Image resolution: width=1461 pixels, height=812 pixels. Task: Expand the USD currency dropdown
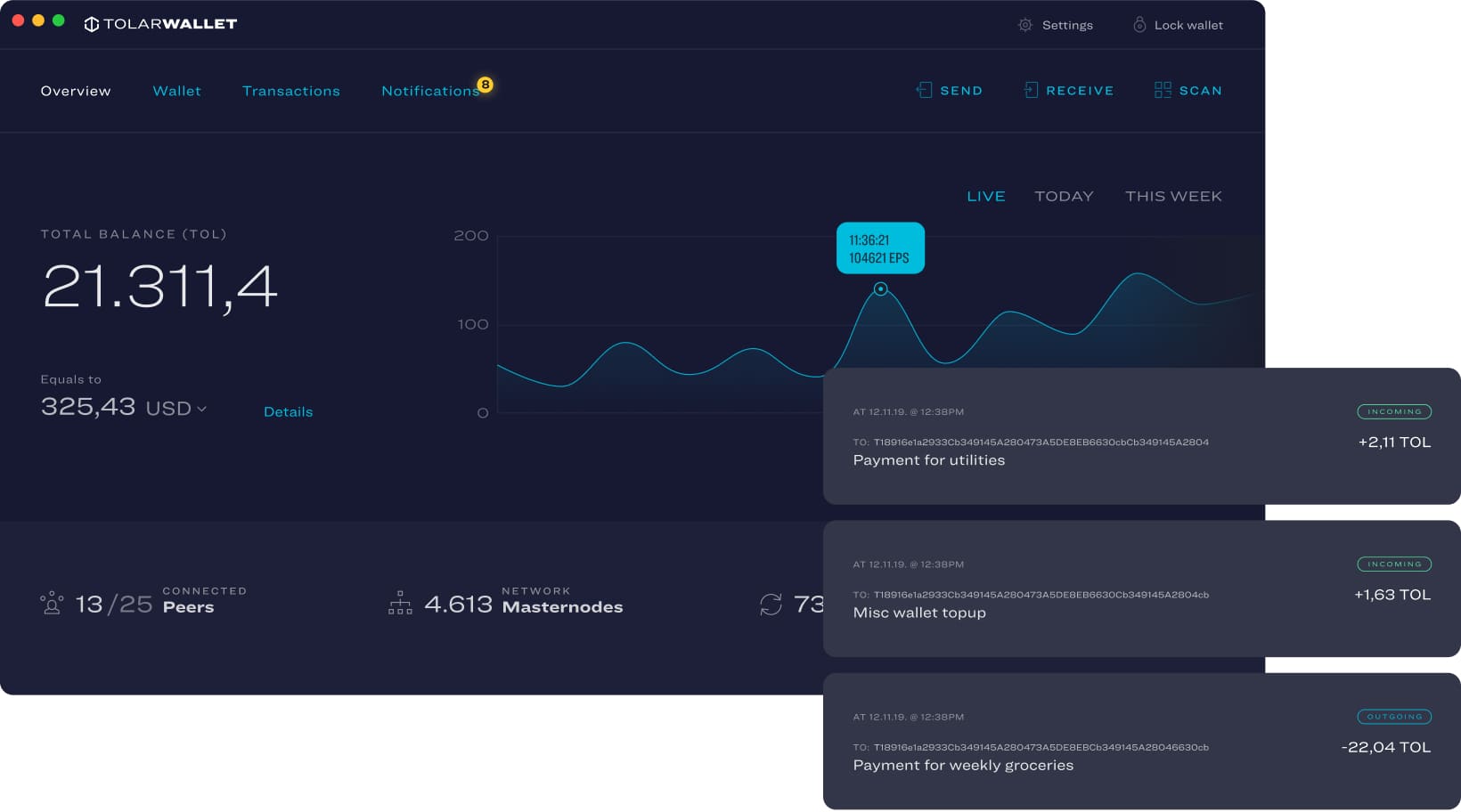tap(202, 409)
